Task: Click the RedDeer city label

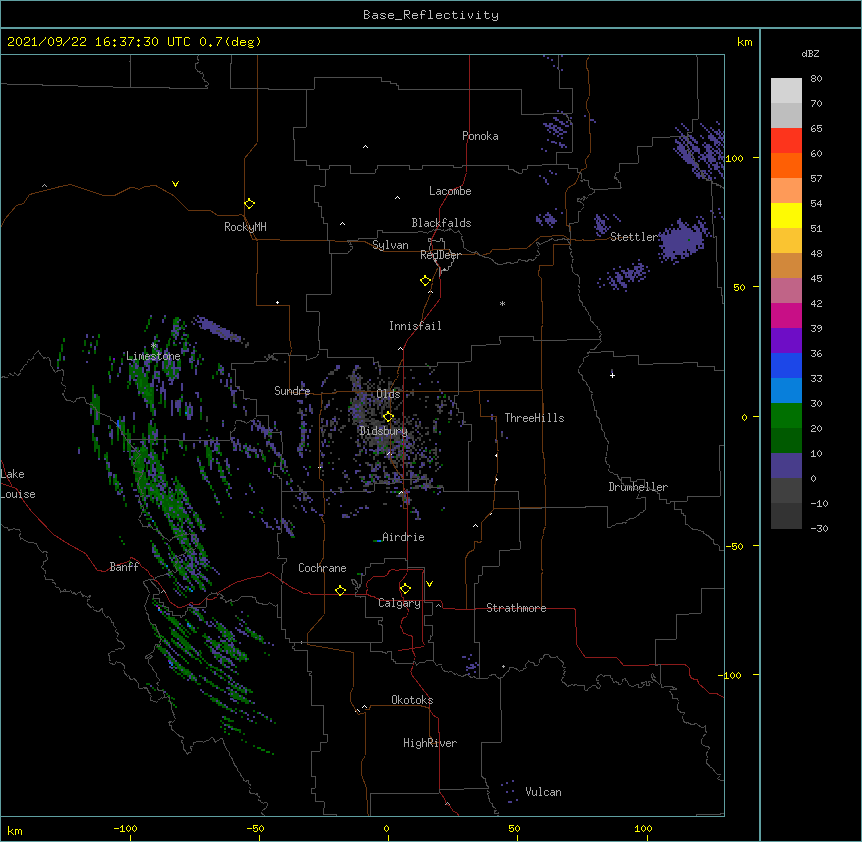Action: [x=440, y=255]
